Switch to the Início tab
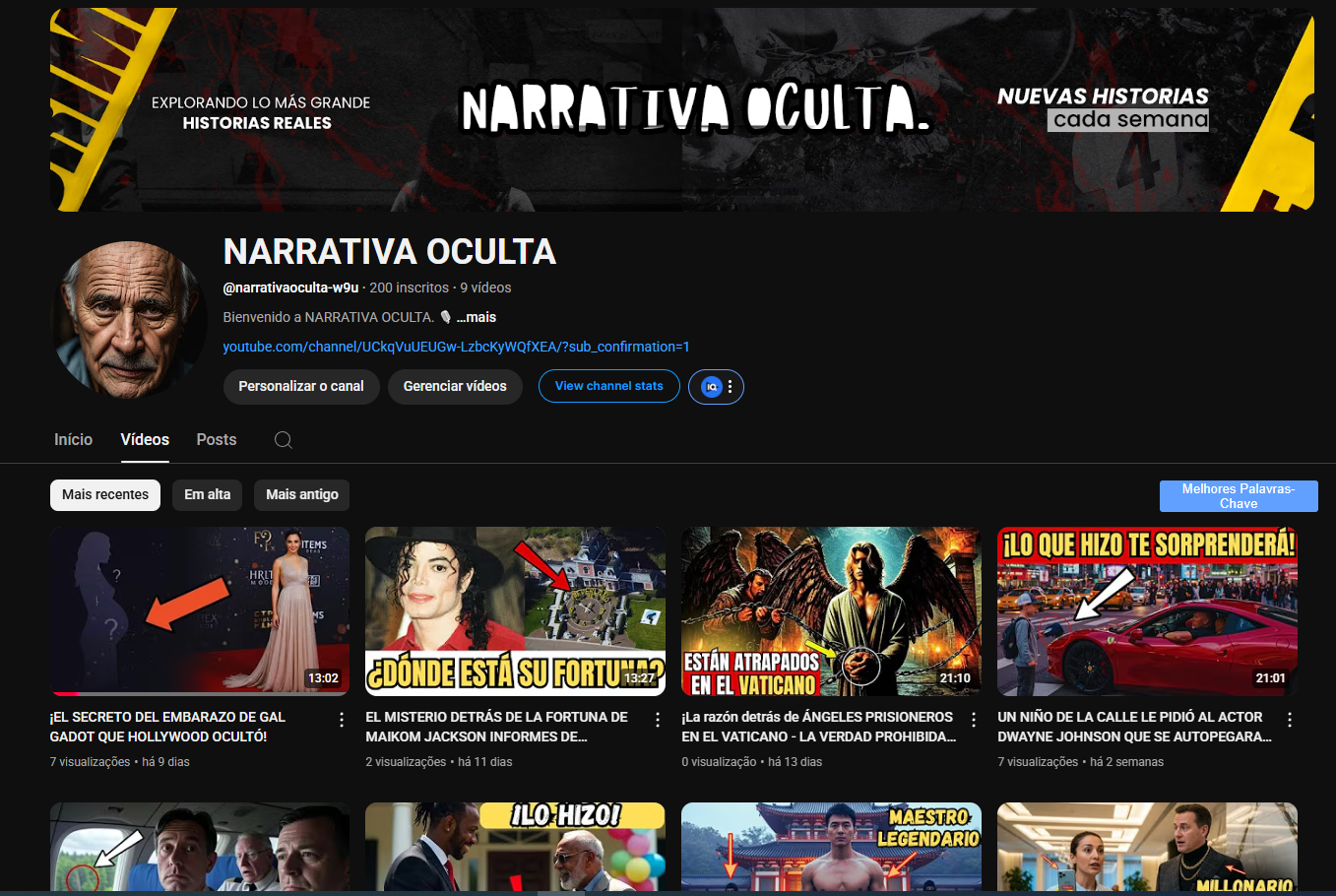Image resolution: width=1336 pixels, height=896 pixels. pyautogui.click(x=74, y=440)
